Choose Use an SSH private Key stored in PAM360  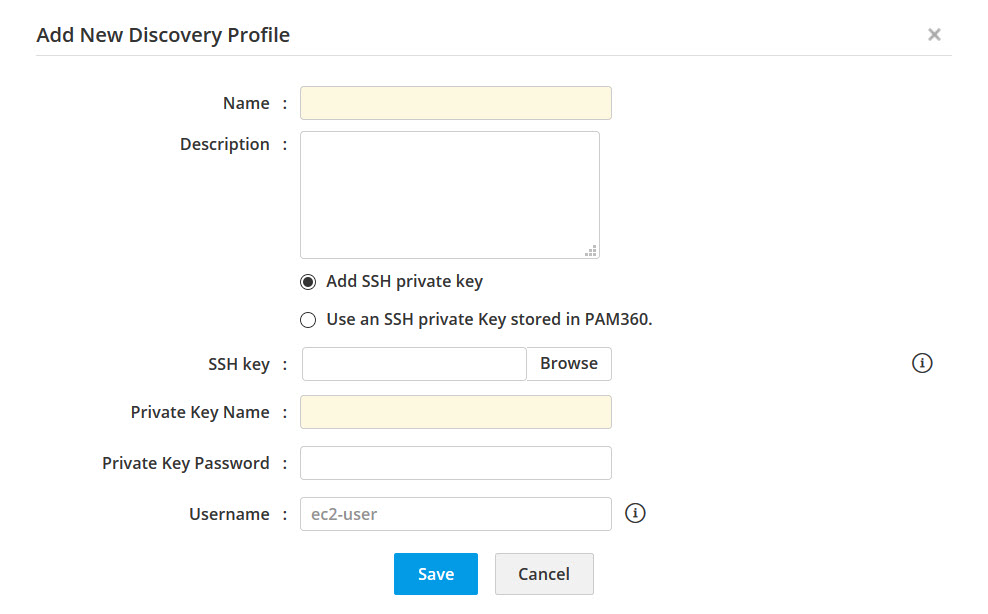point(308,320)
